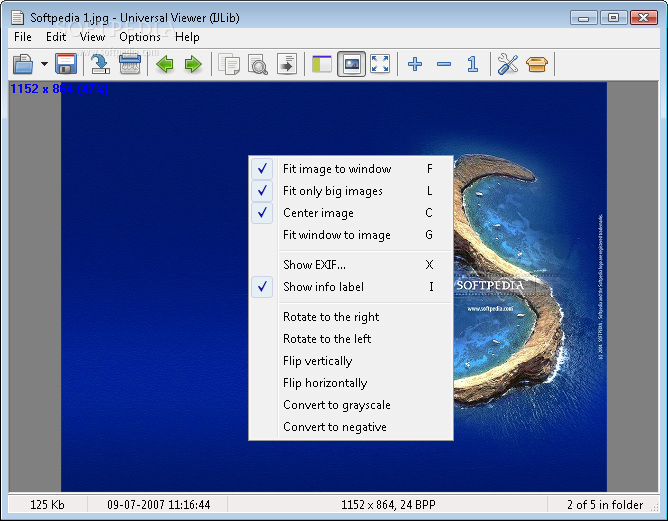This screenshot has width=668, height=521.
Task: Open the View menu
Action: [x=92, y=37]
